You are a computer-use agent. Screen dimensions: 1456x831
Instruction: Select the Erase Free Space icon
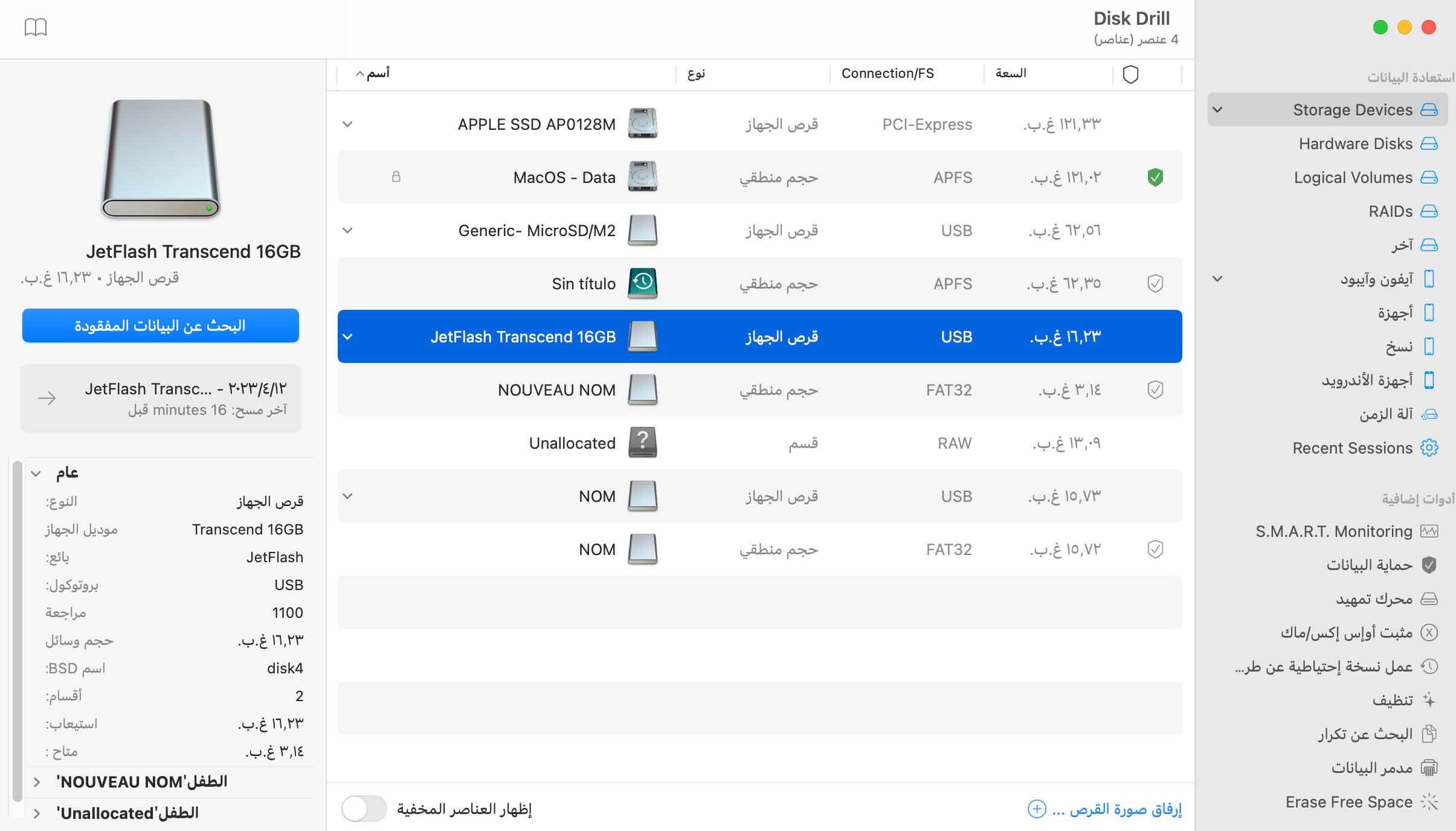pyautogui.click(x=1429, y=801)
